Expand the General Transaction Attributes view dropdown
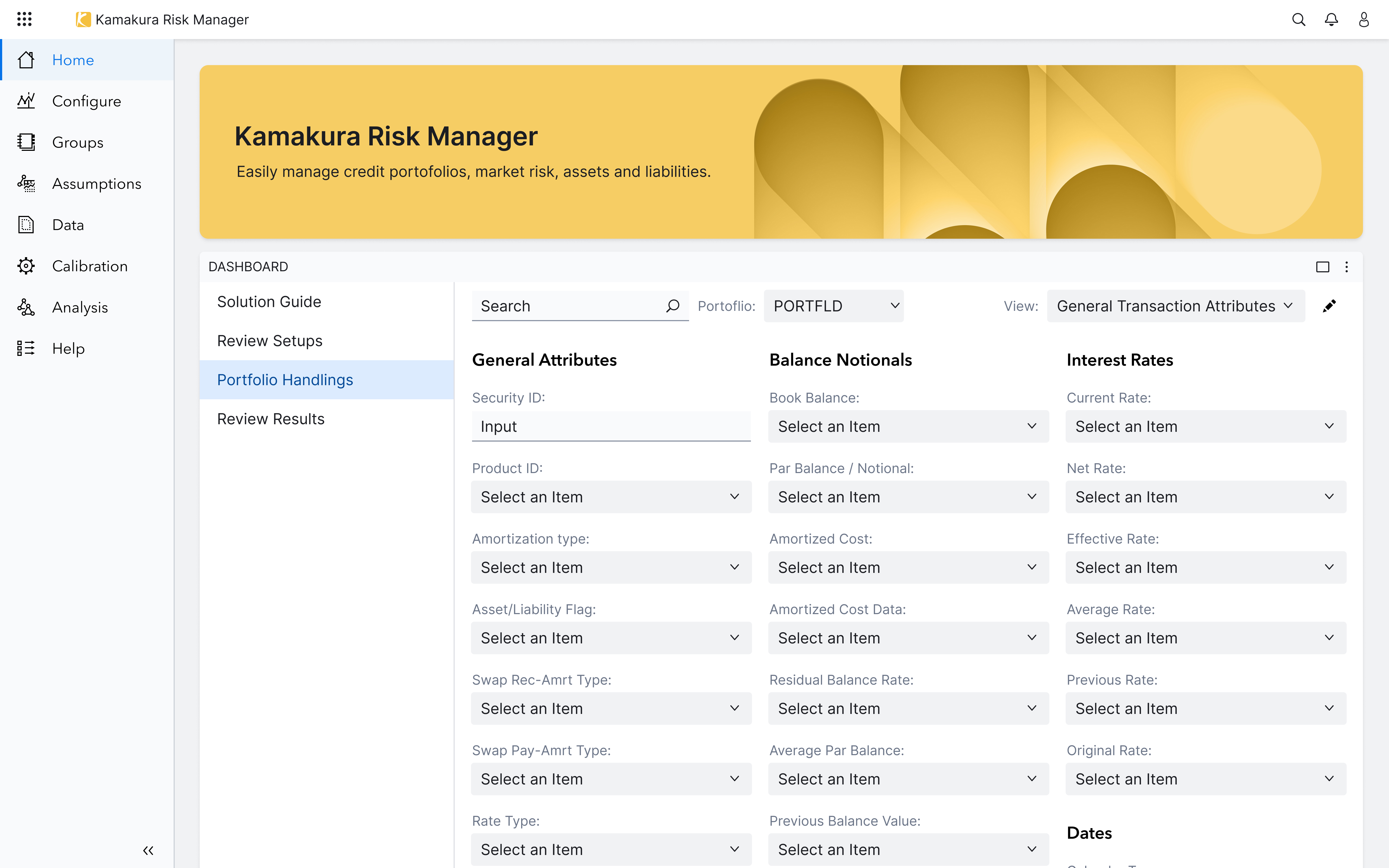The height and width of the screenshot is (868, 1389). point(1175,306)
